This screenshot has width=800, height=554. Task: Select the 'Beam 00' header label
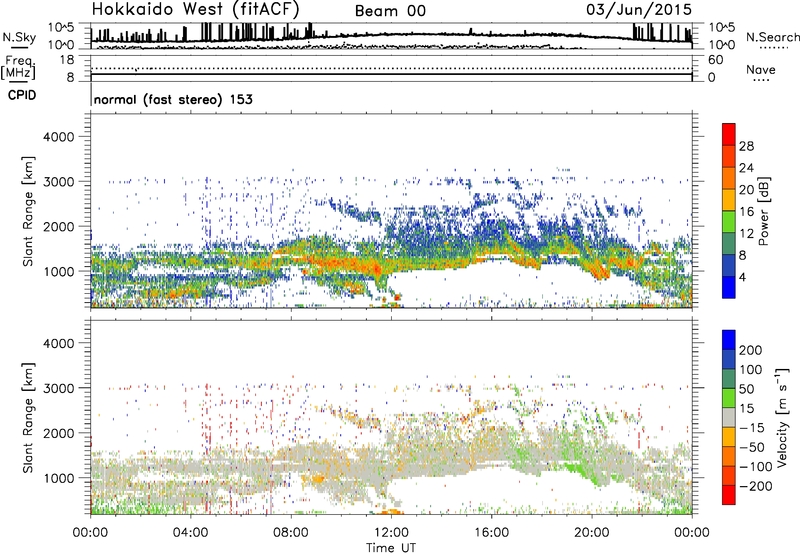390,11
